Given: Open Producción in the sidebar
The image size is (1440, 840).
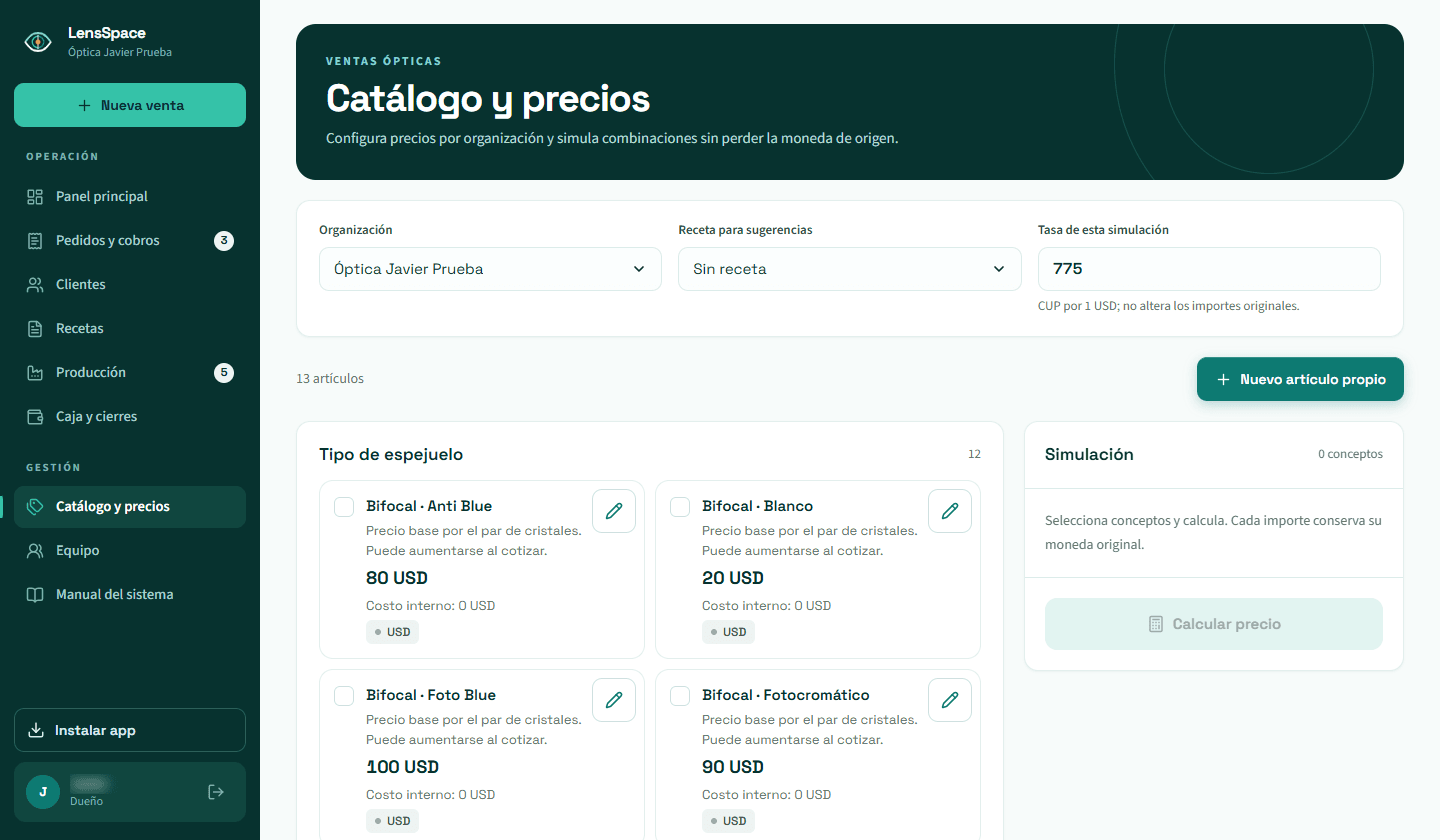Looking at the screenshot, I should click(x=130, y=373).
